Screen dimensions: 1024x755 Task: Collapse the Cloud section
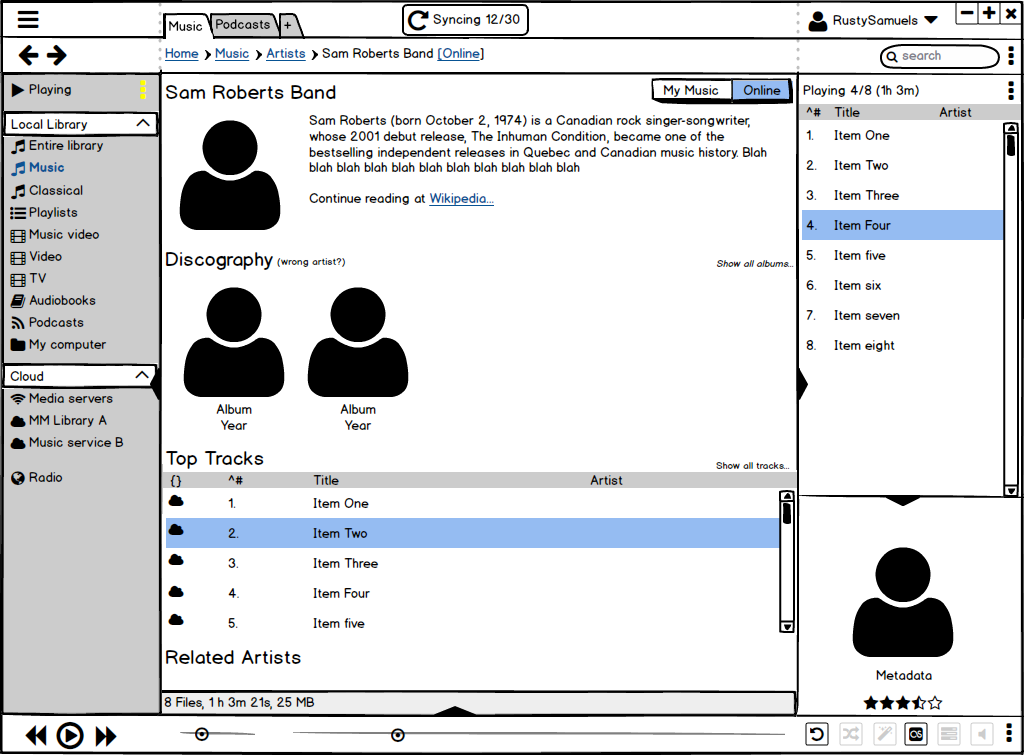(x=143, y=376)
